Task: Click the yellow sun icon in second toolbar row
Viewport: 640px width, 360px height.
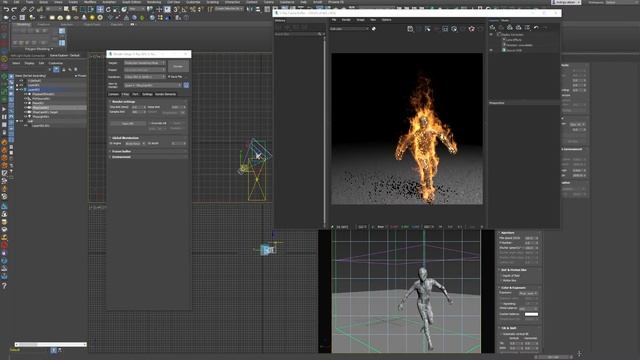Action: pyautogui.click(x=92, y=18)
